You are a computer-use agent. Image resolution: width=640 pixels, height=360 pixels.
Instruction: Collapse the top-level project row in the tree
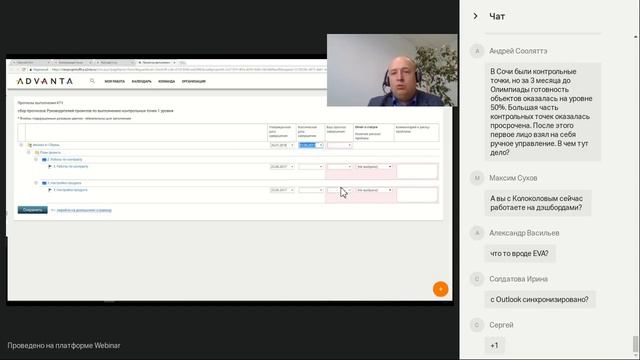22,145
